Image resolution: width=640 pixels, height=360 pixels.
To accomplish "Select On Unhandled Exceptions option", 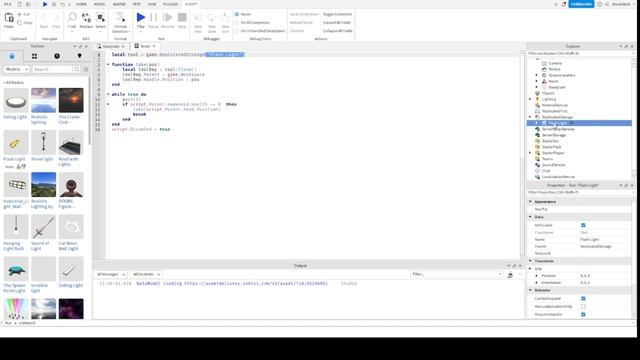I will tap(237, 31).
